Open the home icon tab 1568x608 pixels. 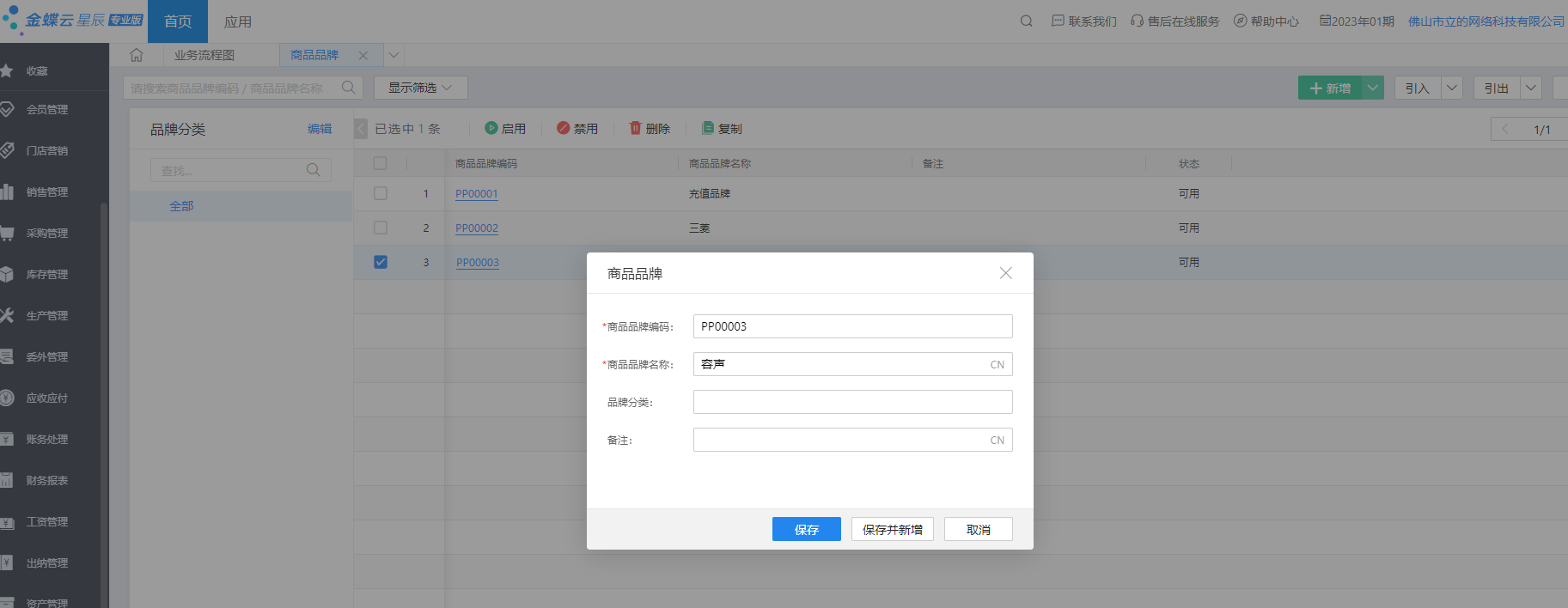[x=136, y=55]
